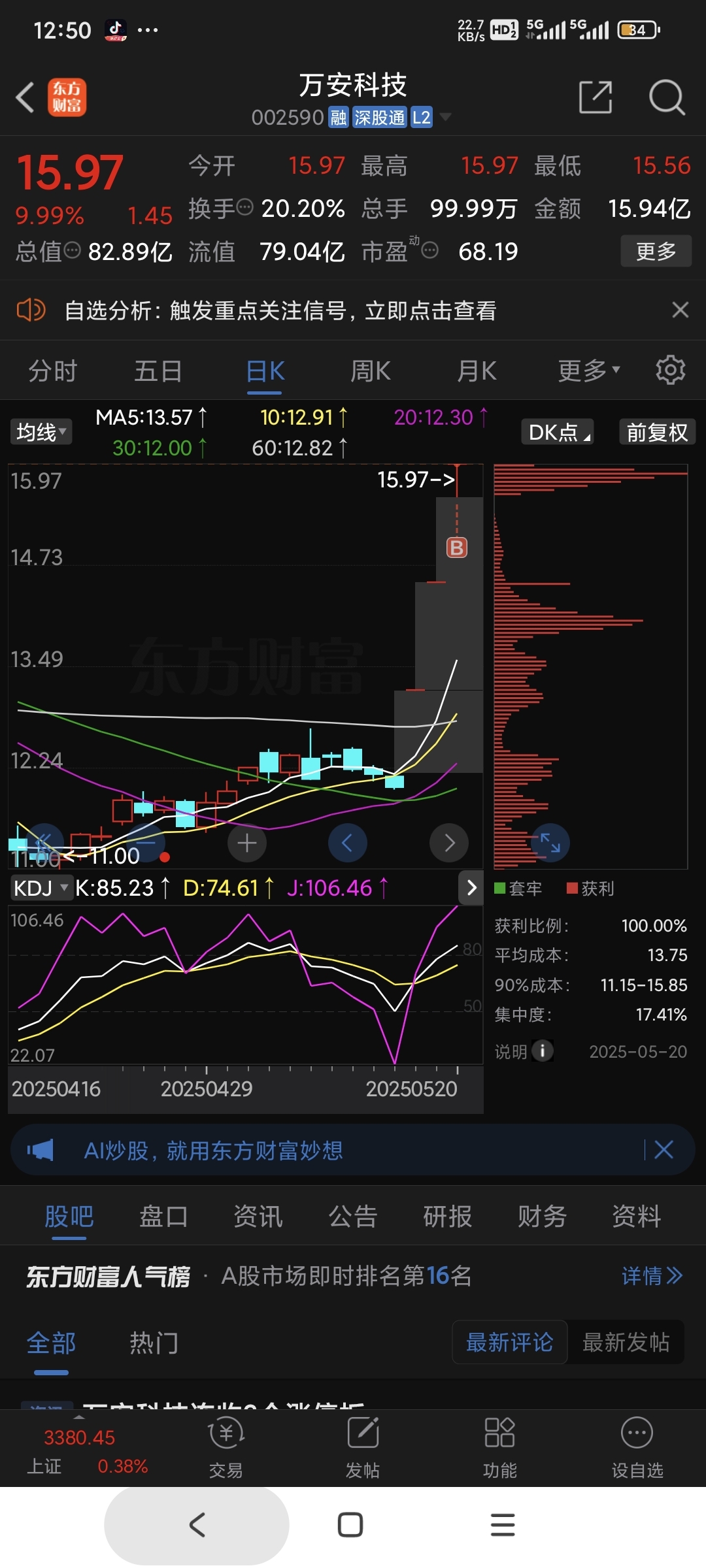Tap Android home navigation button

[x=350, y=1525]
